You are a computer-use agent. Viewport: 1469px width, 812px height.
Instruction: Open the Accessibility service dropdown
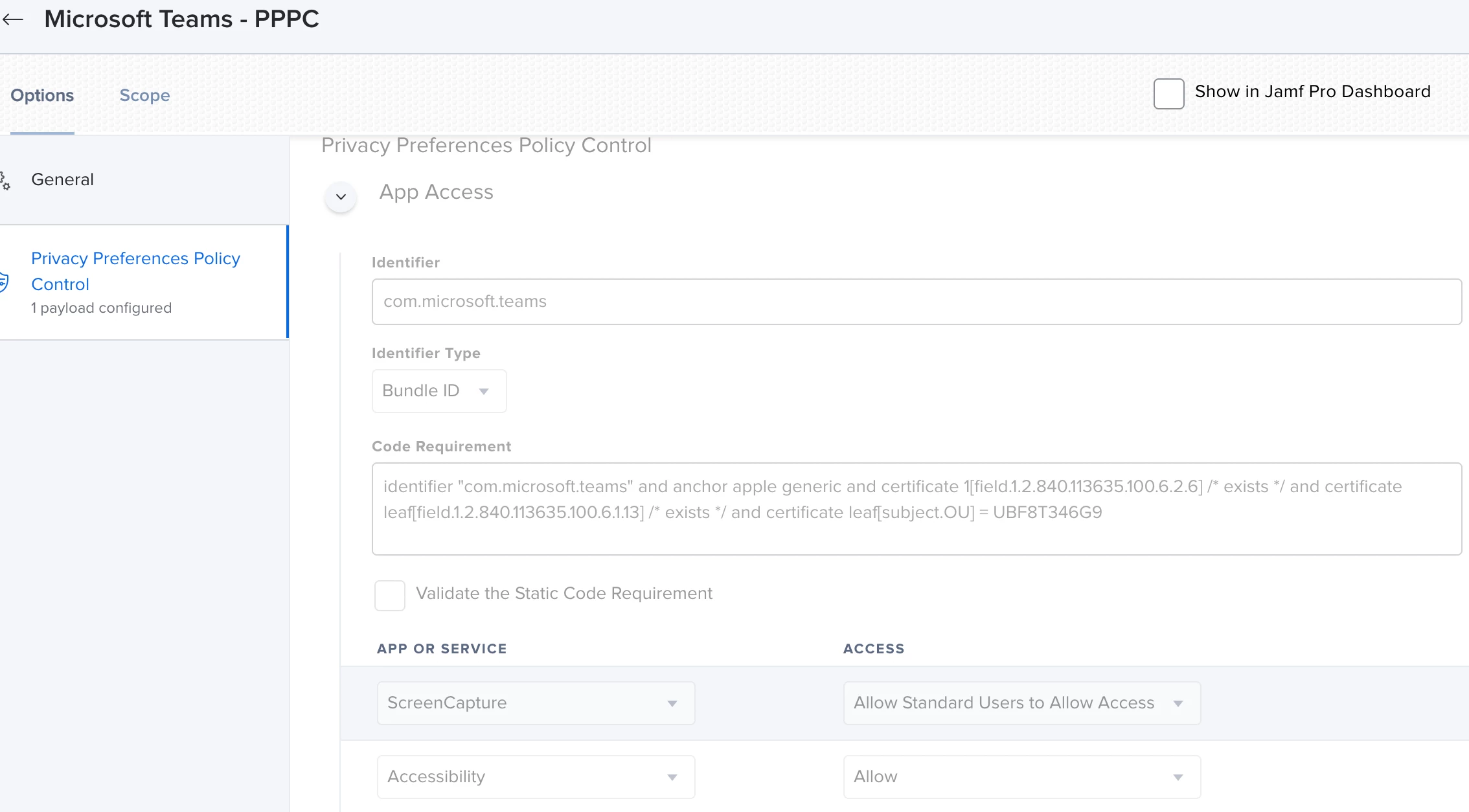pyautogui.click(x=536, y=776)
